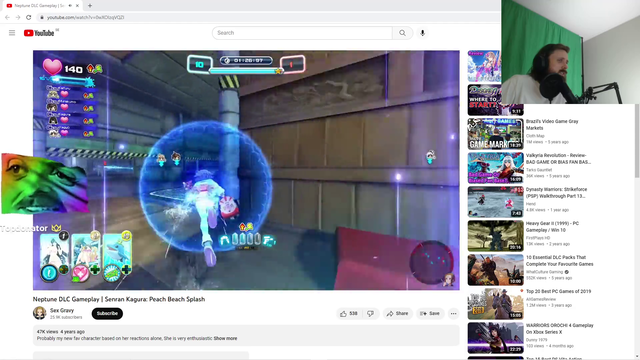Mute the tab via speaker icon
The height and width of the screenshot is (360, 640).
[x=70, y=6]
